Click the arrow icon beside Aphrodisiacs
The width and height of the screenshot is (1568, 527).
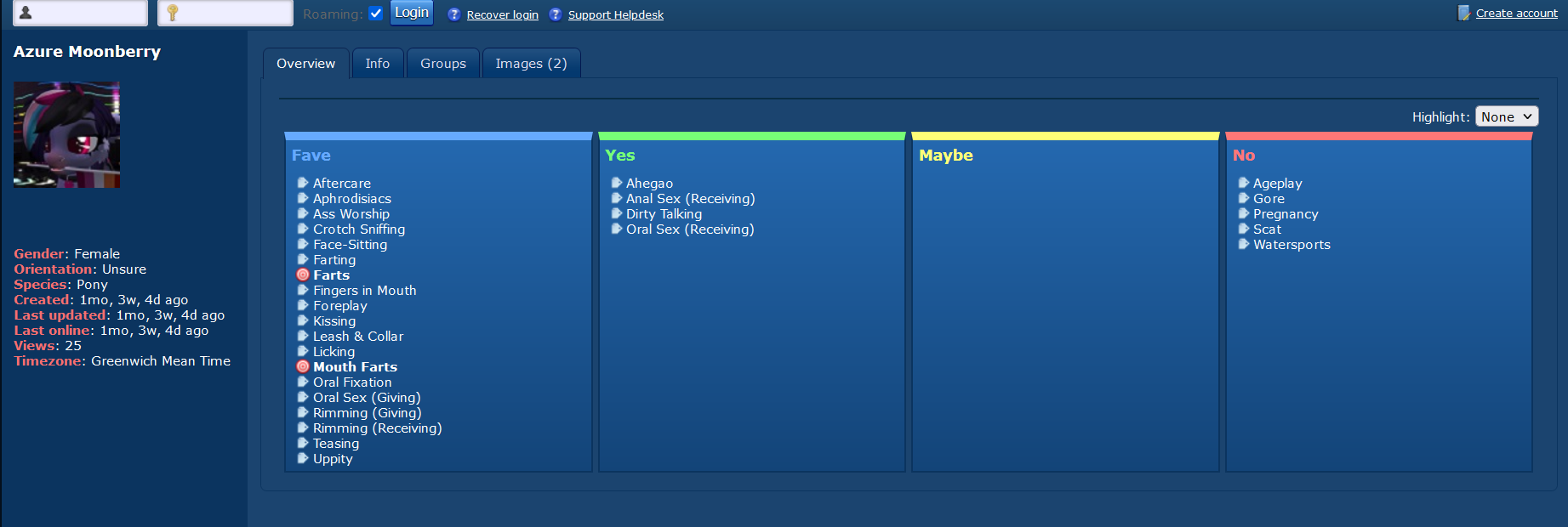pyautogui.click(x=303, y=198)
